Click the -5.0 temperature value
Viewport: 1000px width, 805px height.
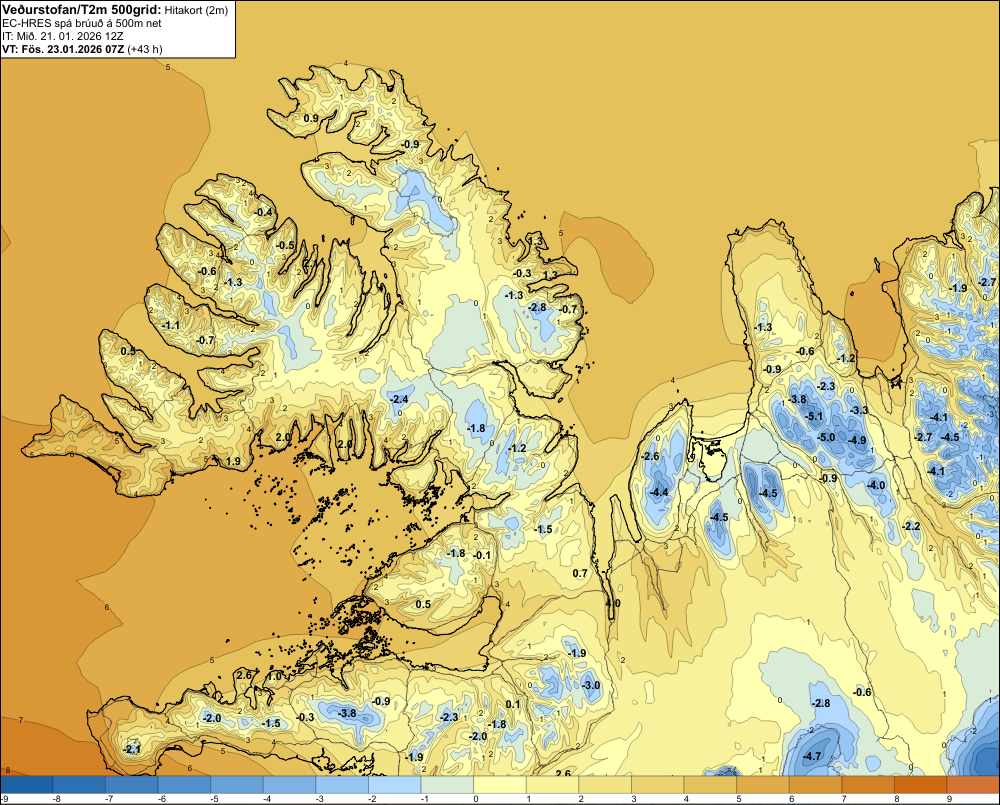(825, 438)
